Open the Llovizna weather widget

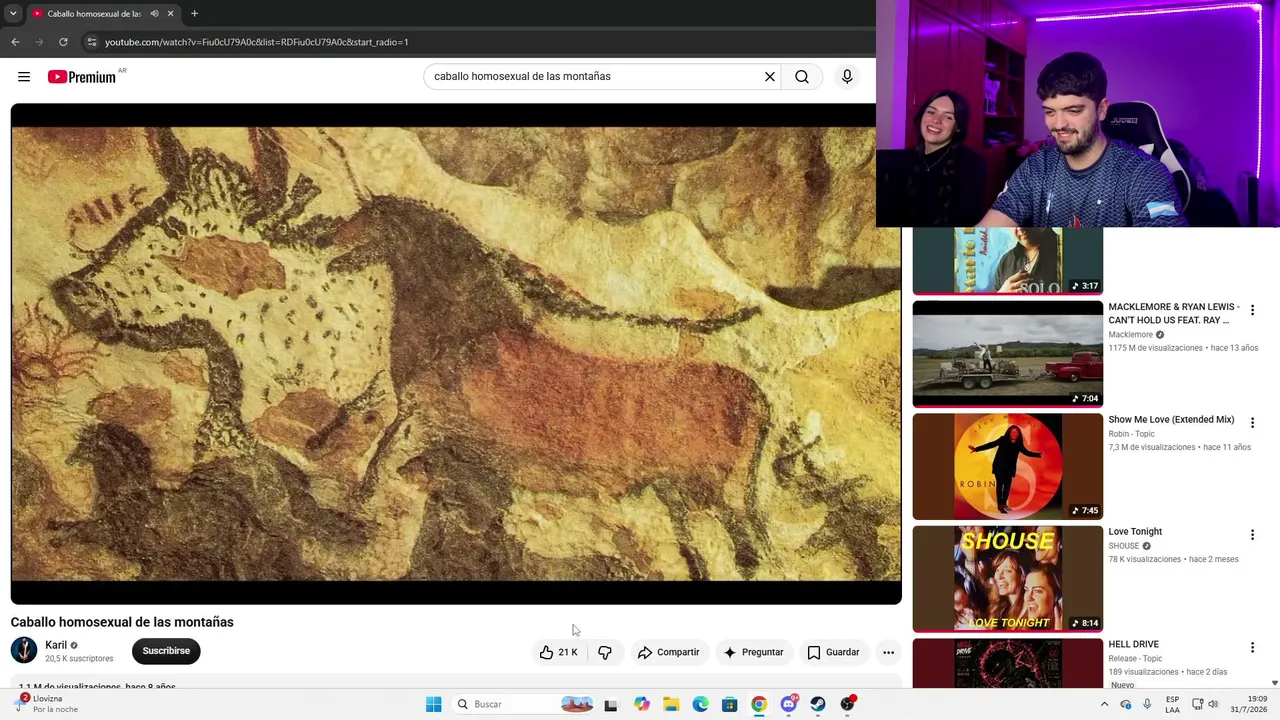point(47,704)
